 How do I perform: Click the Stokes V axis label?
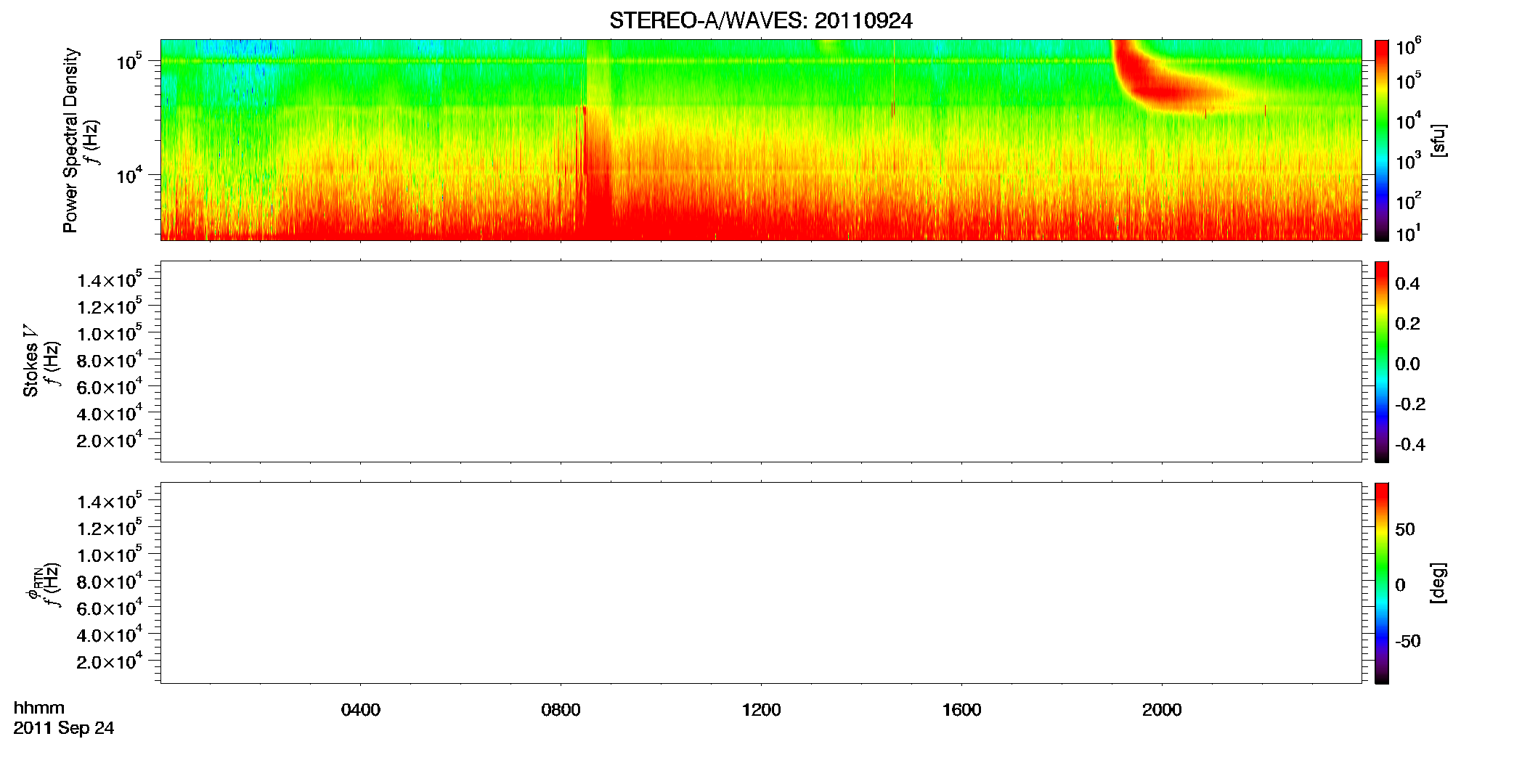pyautogui.click(x=30, y=361)
